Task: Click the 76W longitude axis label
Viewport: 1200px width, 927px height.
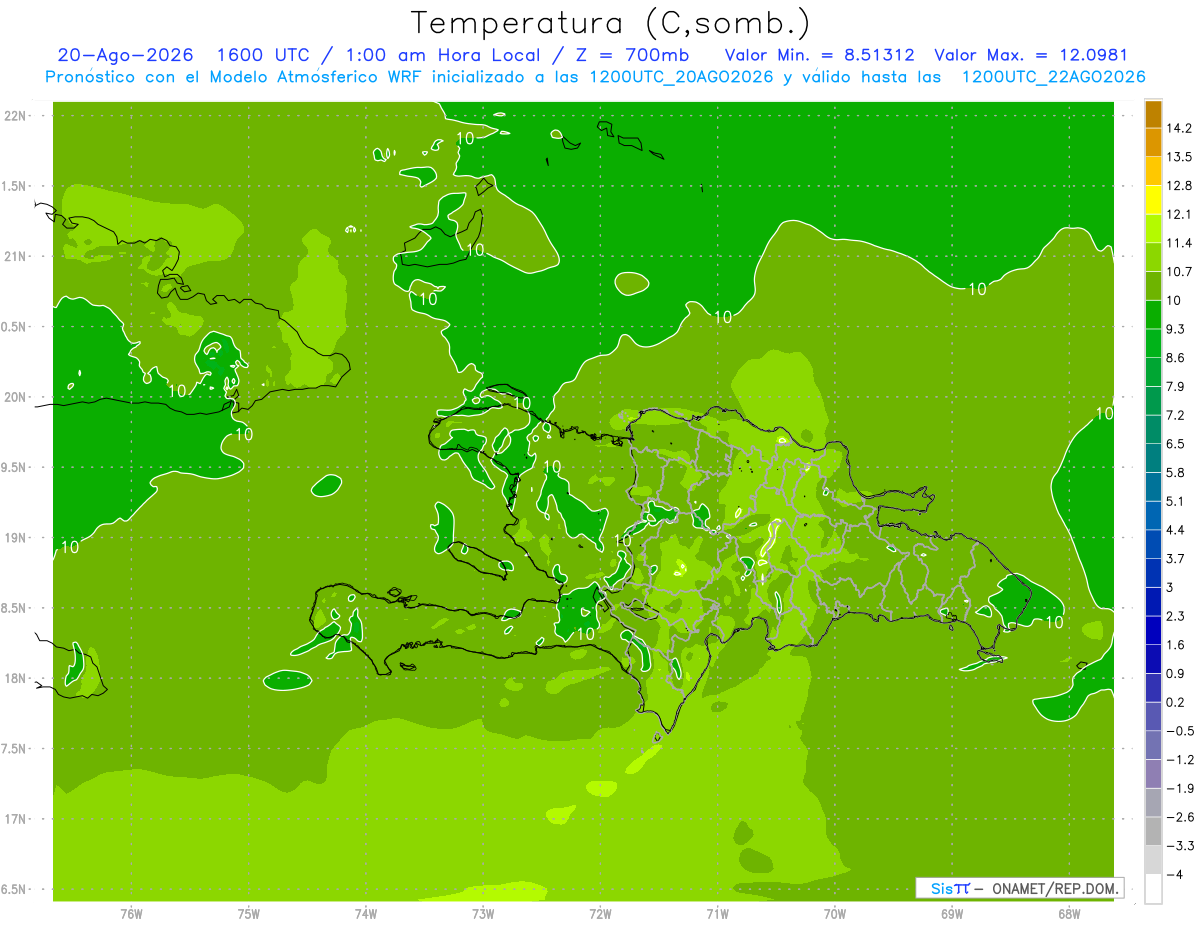Action: pyautogui.click(x=131, y=913)
